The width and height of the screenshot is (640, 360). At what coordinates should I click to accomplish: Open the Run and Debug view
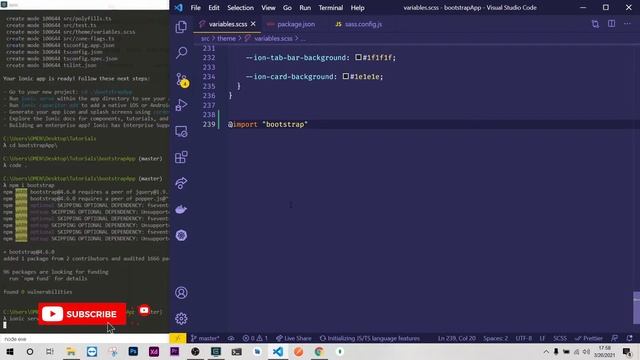[181, 105]
